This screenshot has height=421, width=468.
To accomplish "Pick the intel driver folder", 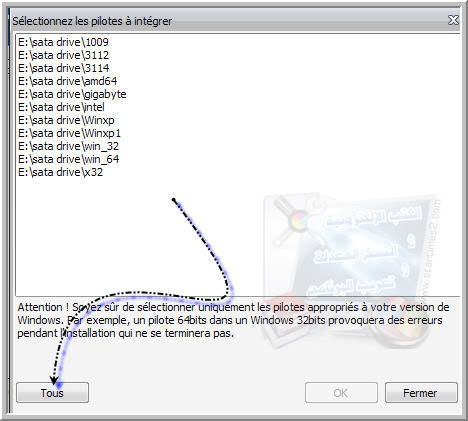I will (x=61, y=107).
